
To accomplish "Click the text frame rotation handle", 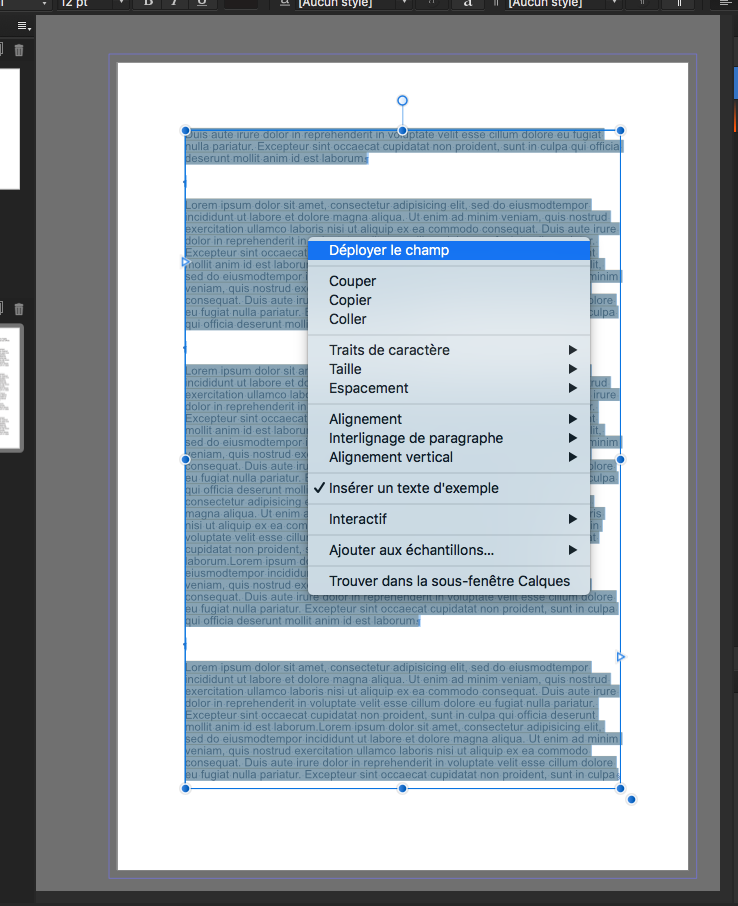I will (x=402, y=101).
